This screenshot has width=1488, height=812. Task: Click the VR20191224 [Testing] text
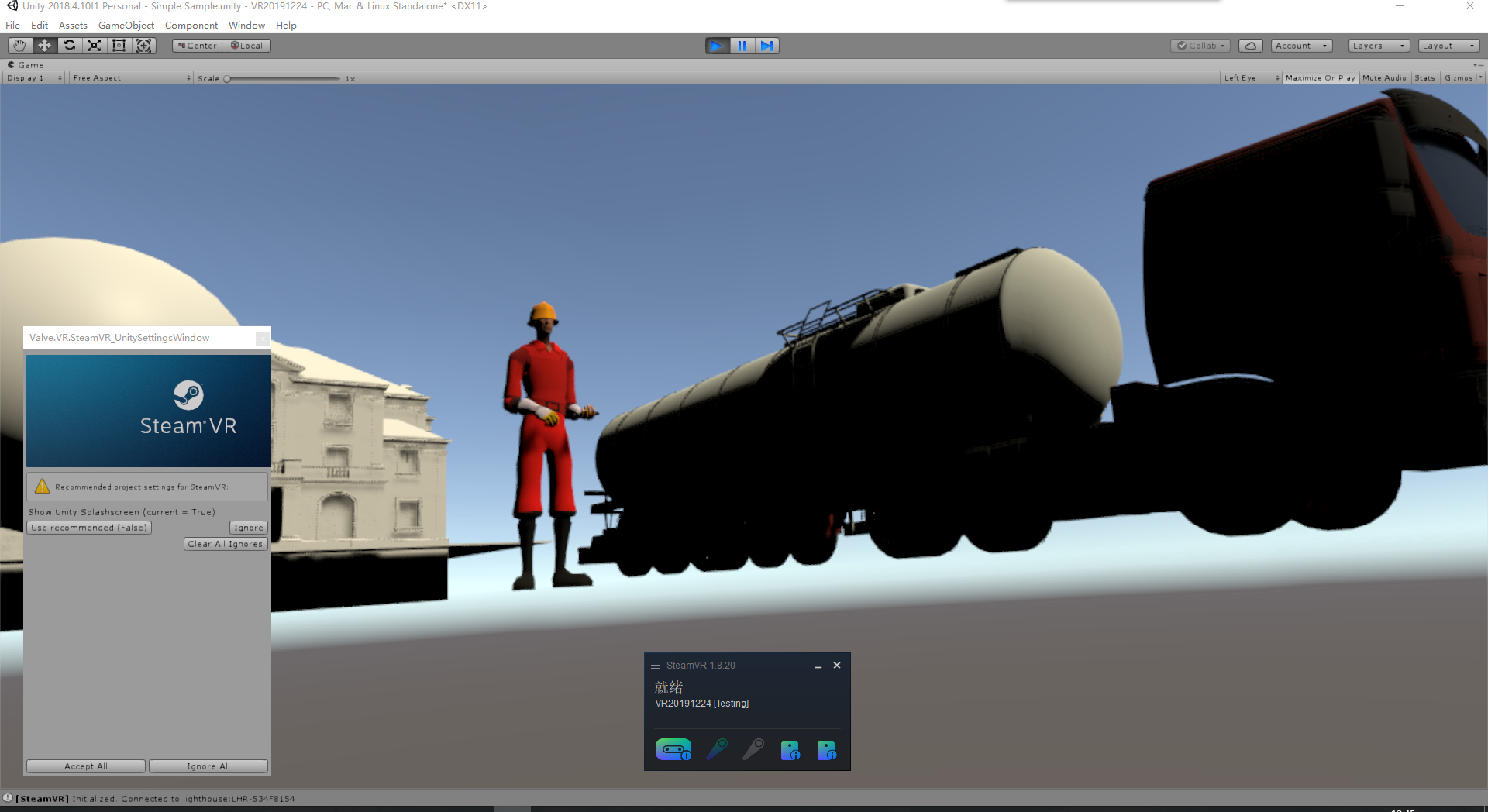pos(702,704)
